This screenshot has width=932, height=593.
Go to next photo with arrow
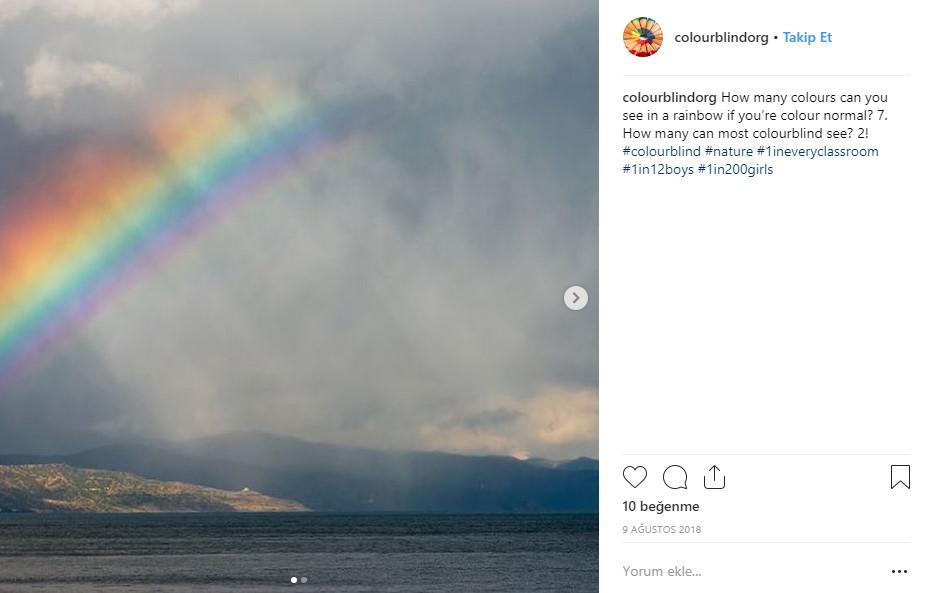point(575,298)
